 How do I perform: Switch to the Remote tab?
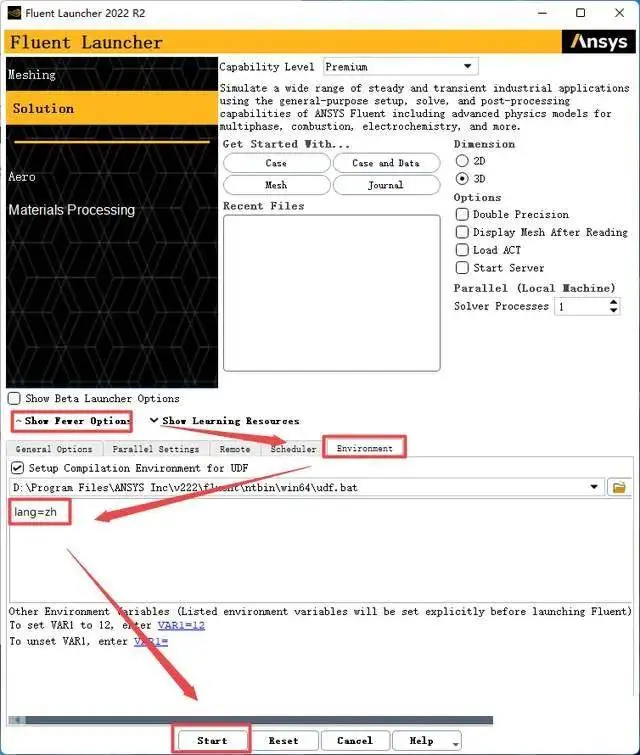pos(235,449)
